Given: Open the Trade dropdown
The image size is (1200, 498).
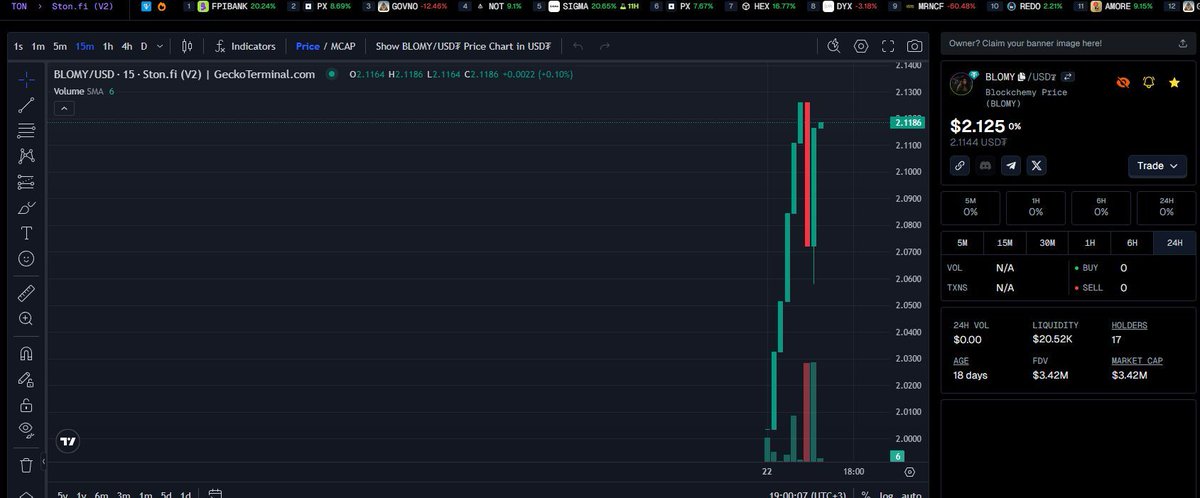Looking at the screenshot, I should (1157, 166).
